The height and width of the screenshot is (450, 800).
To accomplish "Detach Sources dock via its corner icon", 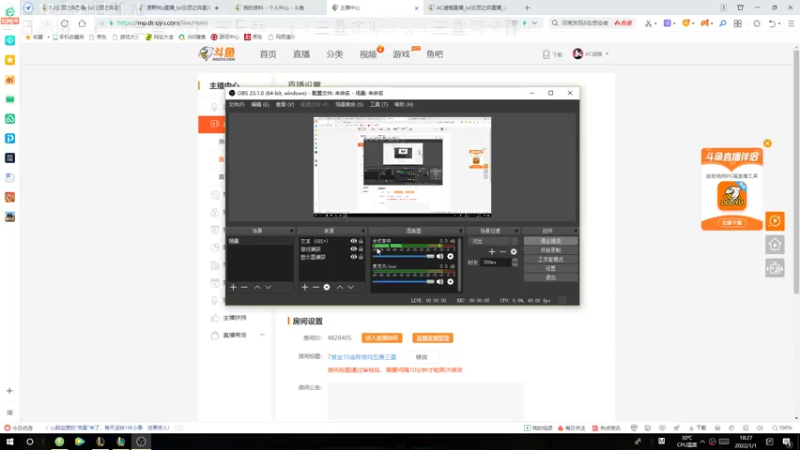I will (x=363, y=231).
